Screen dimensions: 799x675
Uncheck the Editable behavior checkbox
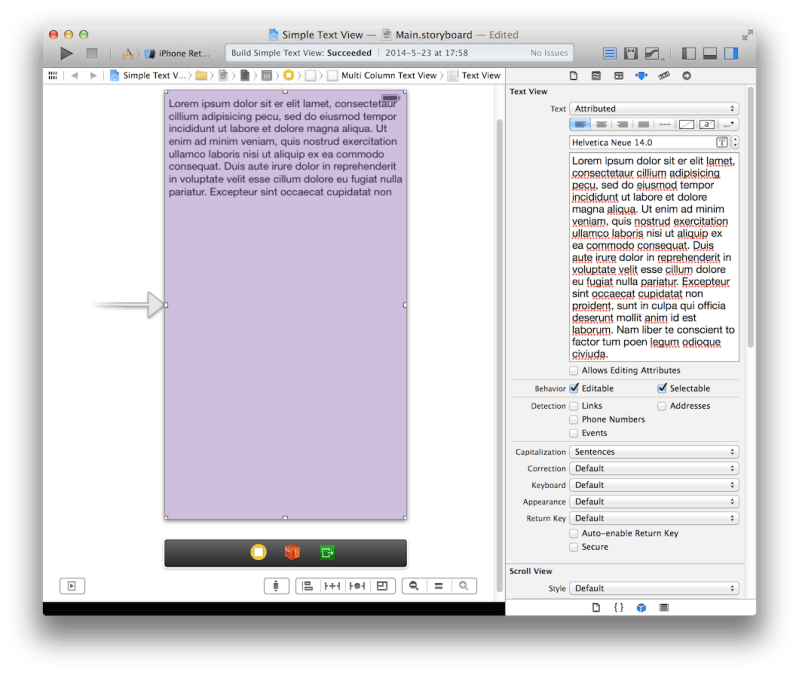(x=574, y=388)
